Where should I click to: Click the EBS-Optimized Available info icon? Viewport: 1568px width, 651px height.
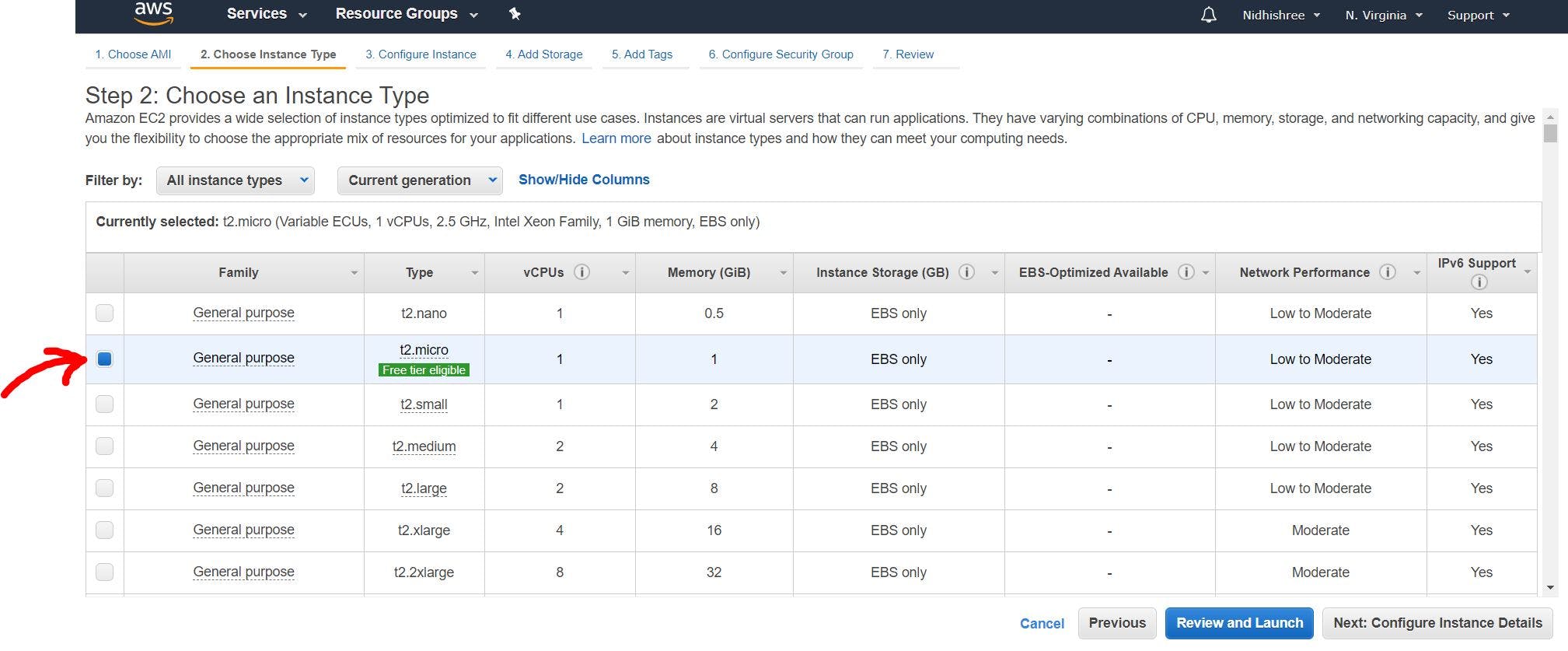coord(1186,272)
